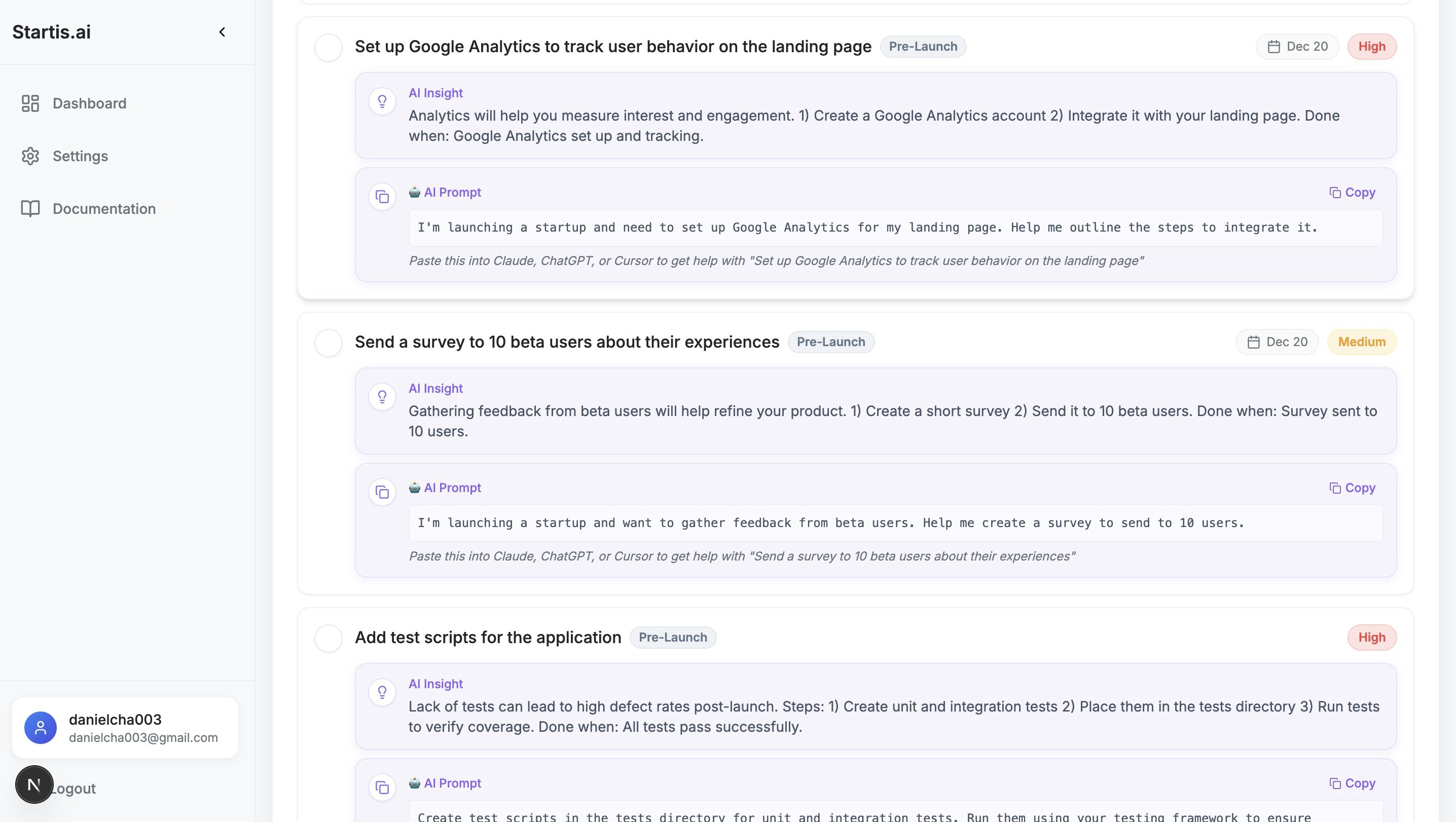Click the user avatar icon next to danielcha003
The image size is (1456, 822).
pos(40,728)
